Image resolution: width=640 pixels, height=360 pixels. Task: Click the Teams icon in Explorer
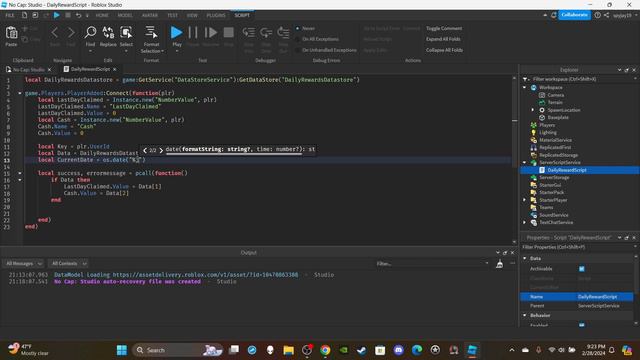533,207
